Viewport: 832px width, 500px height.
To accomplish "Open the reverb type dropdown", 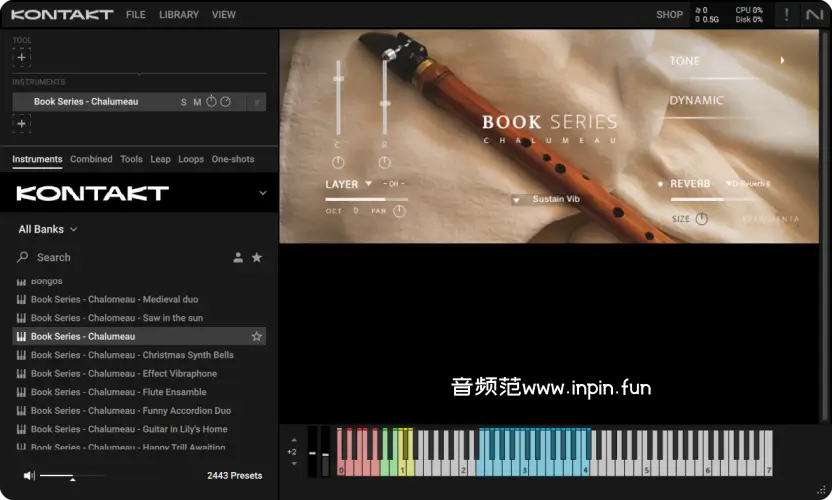I will click(x=748, y=184).
